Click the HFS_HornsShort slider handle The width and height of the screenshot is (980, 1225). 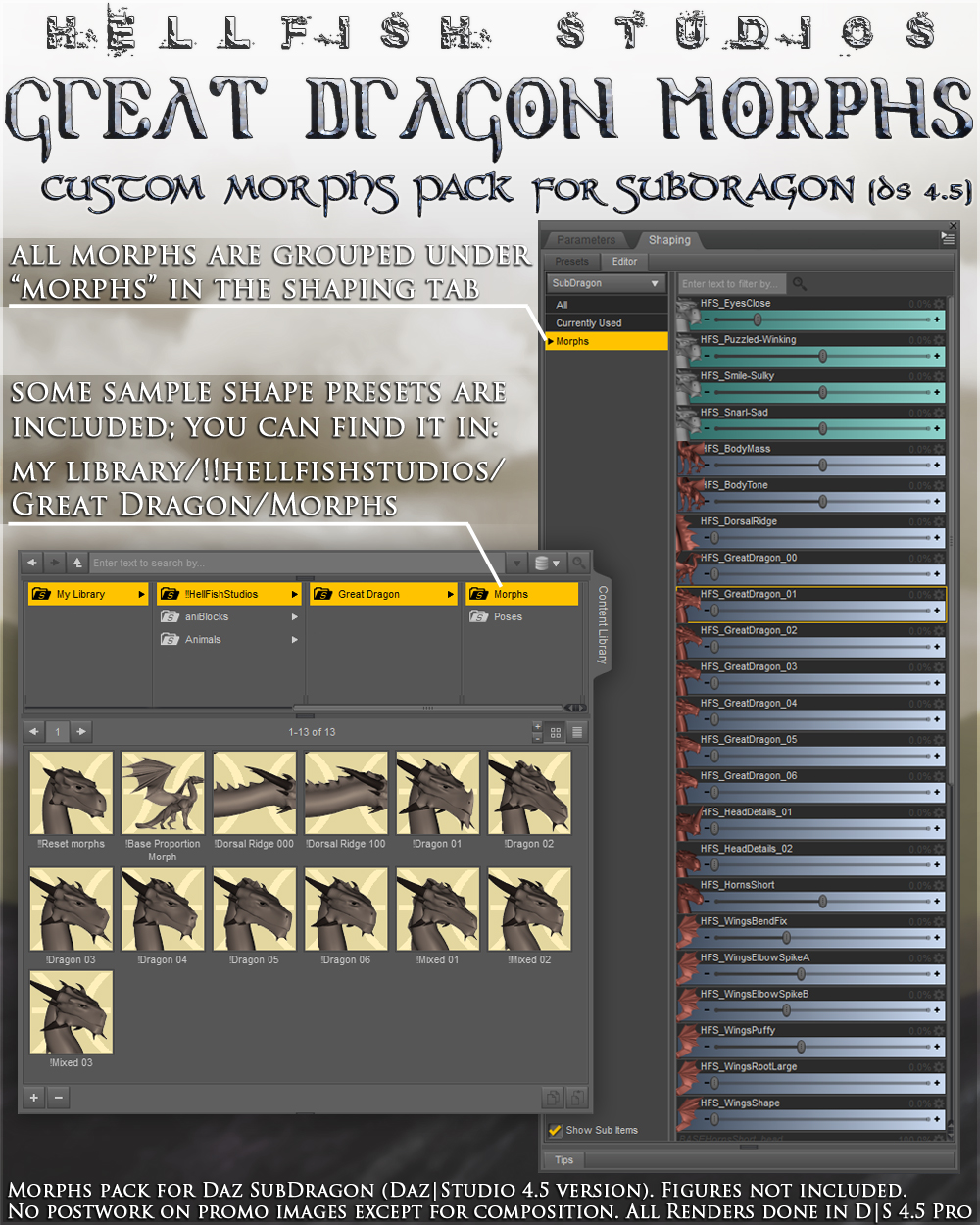(822, 901)
